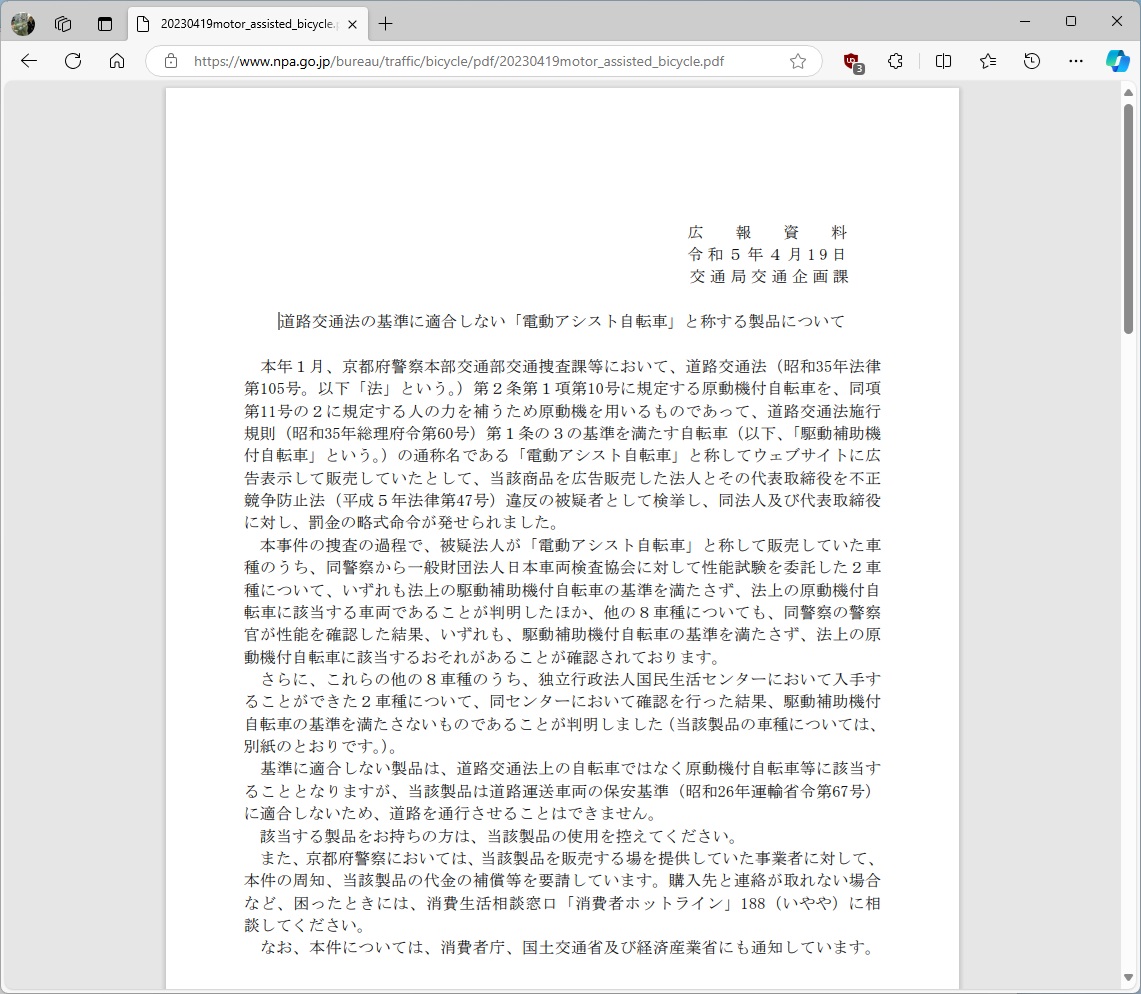Close the 20230419motor_assisted_bicycle tab
The image size is (1141, 994).
(352, 24)
